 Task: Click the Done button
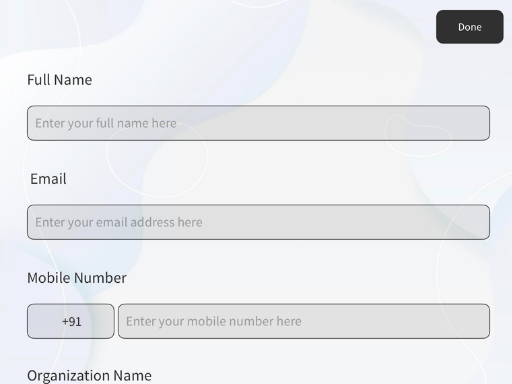point(469,27)
